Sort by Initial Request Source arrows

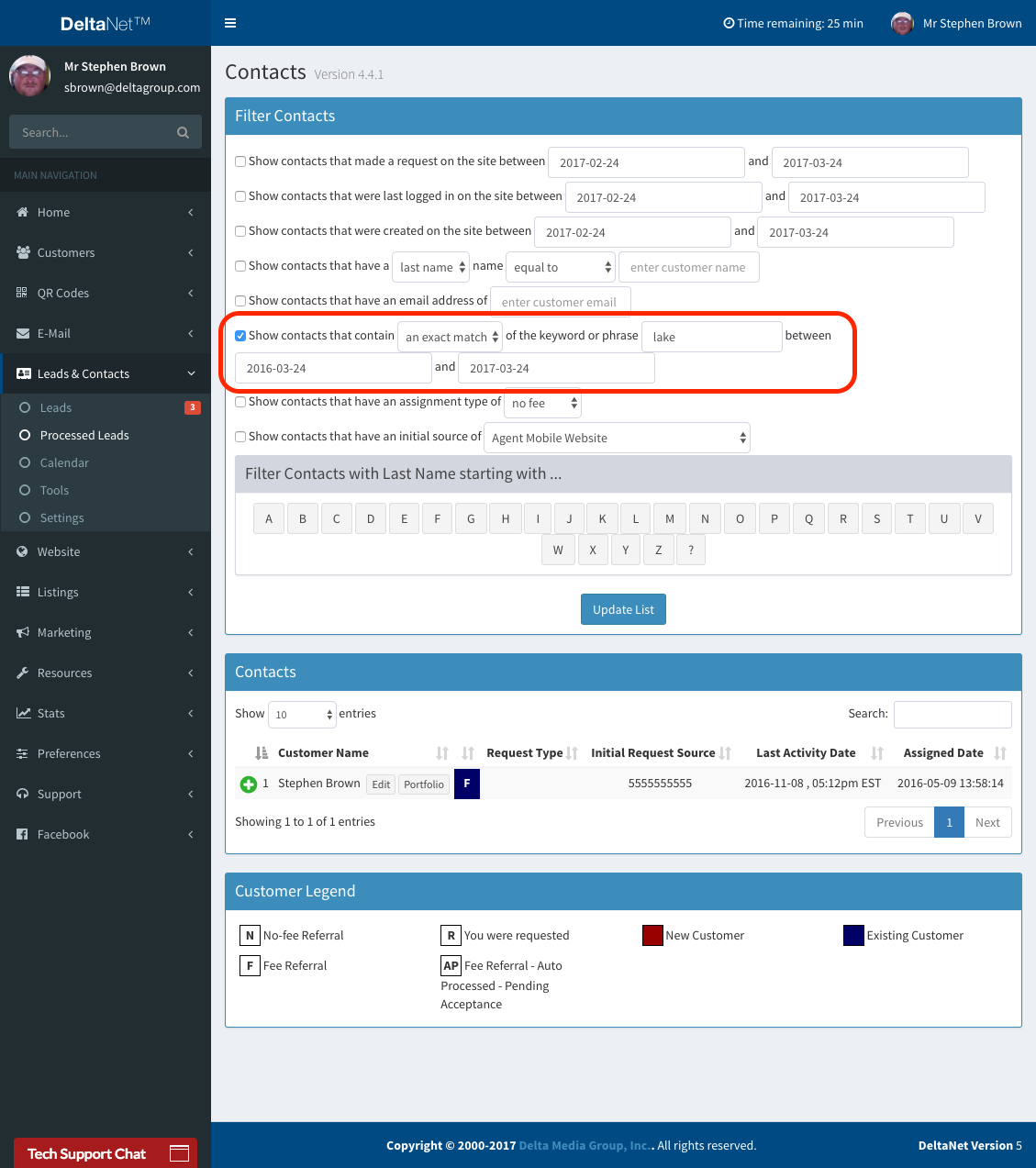(725, 753)
